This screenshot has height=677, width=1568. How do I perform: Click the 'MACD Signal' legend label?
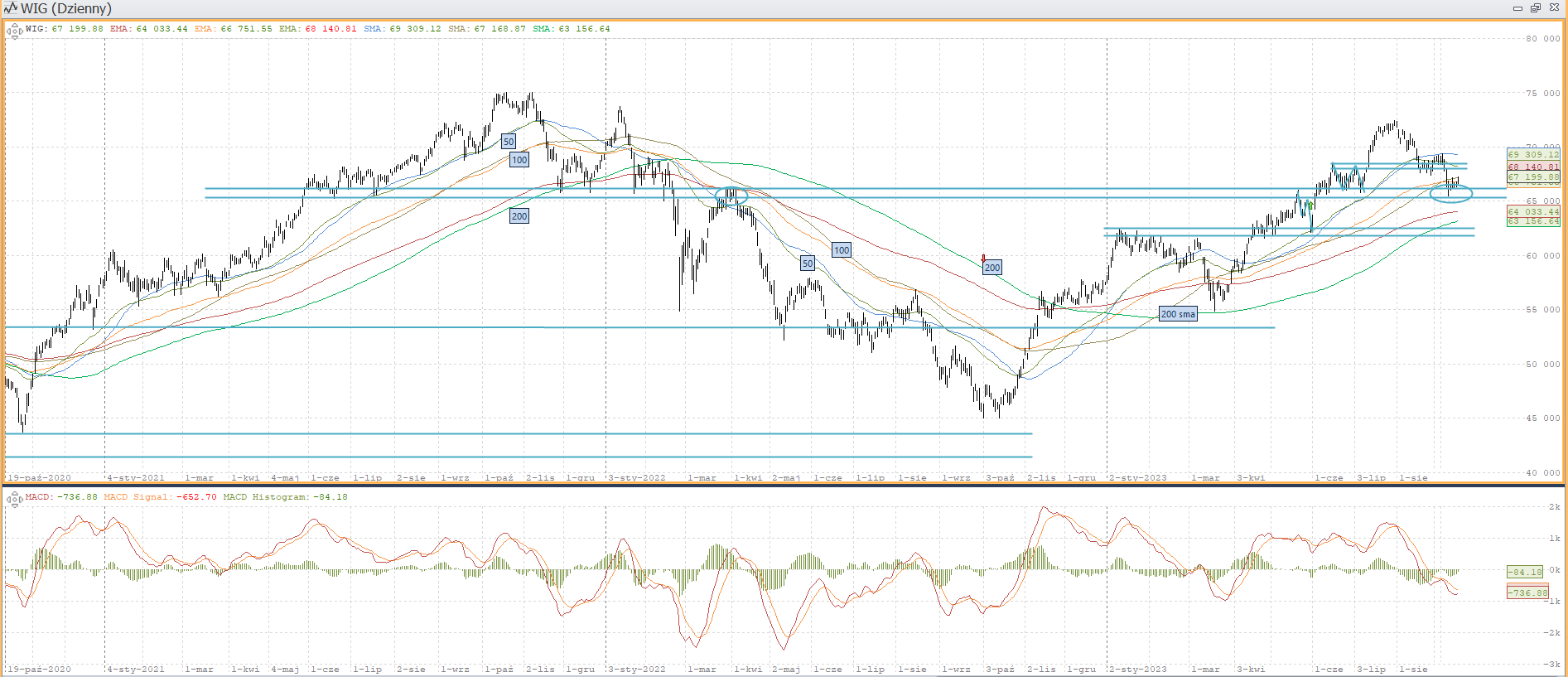(x=135, y=497)
